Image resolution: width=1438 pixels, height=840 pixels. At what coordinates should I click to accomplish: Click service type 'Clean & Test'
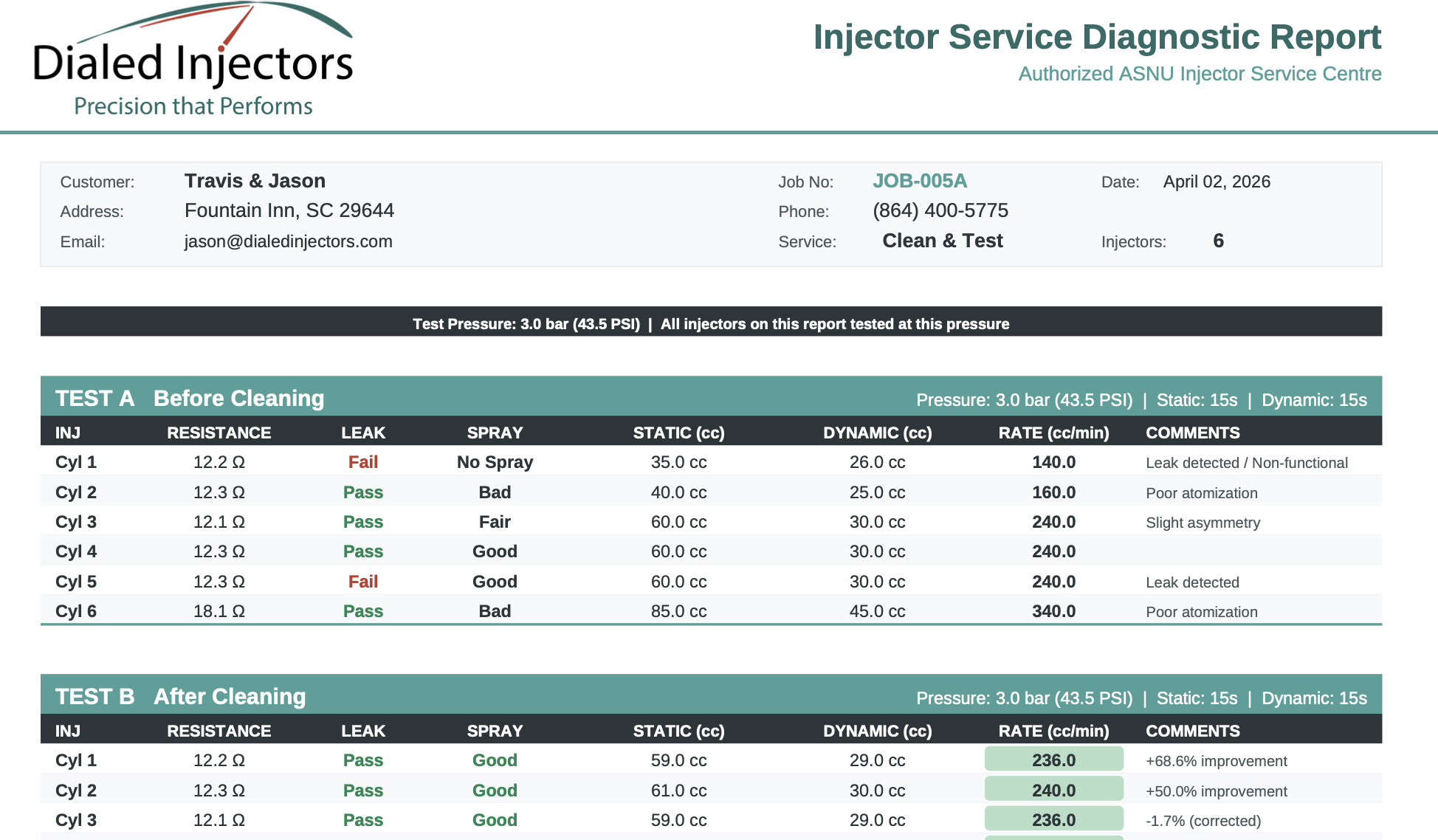943,241
